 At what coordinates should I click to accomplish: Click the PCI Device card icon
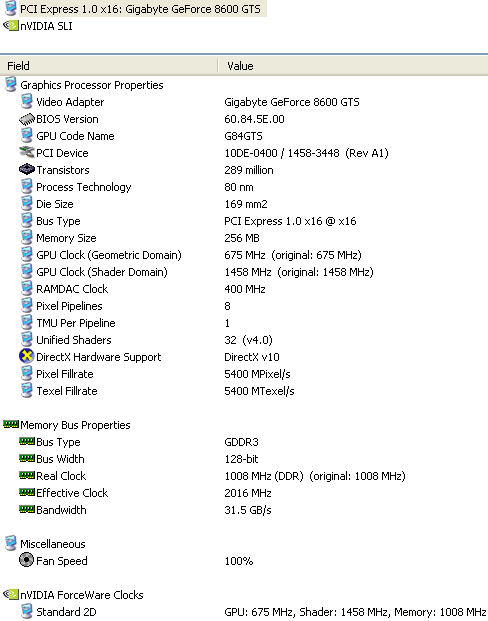[x=27, y=152]
